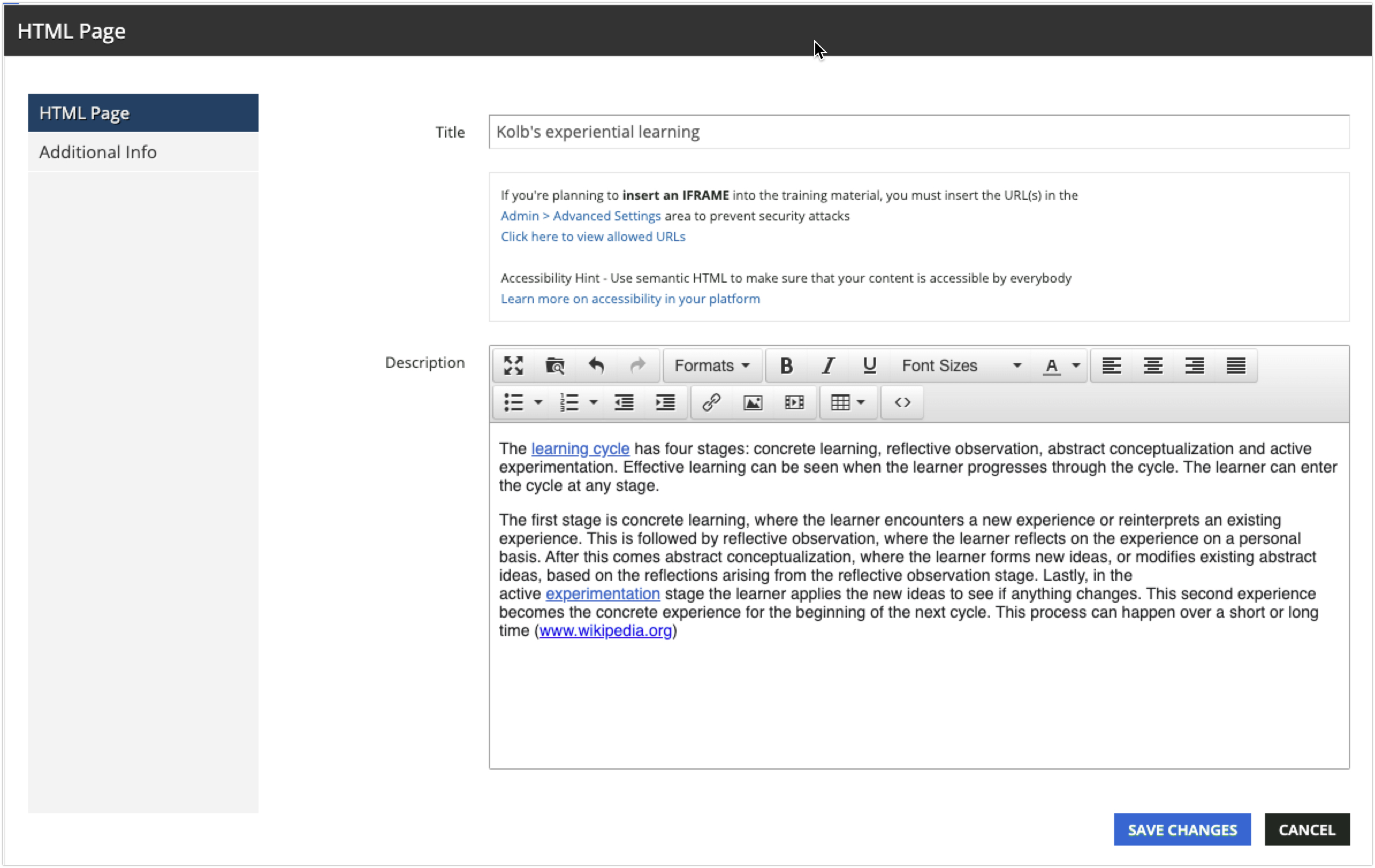This screenshot has width=1375, height=868.
Task: Apply italic formatting
Action: point(828,365)
